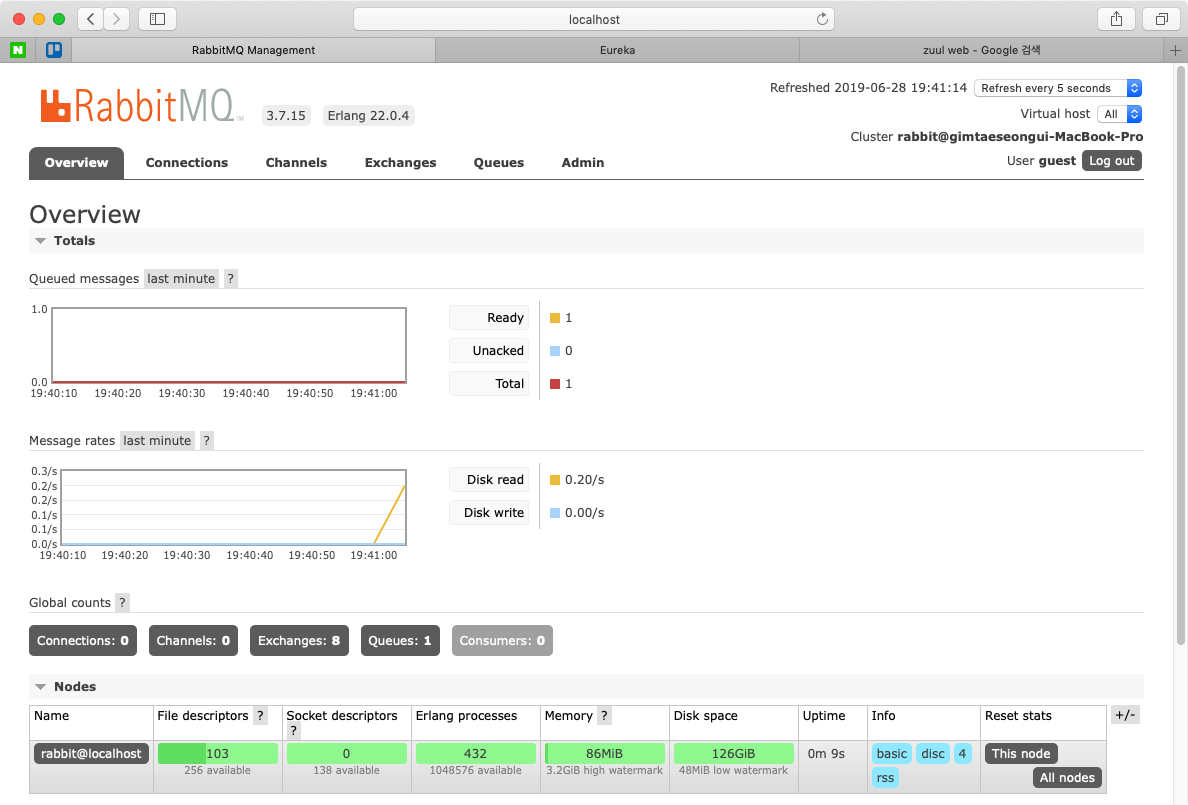The width and height of the screenshot is (1188, 805).
Task: Click the help icon beside Queued messages
Action: [230, 279]
